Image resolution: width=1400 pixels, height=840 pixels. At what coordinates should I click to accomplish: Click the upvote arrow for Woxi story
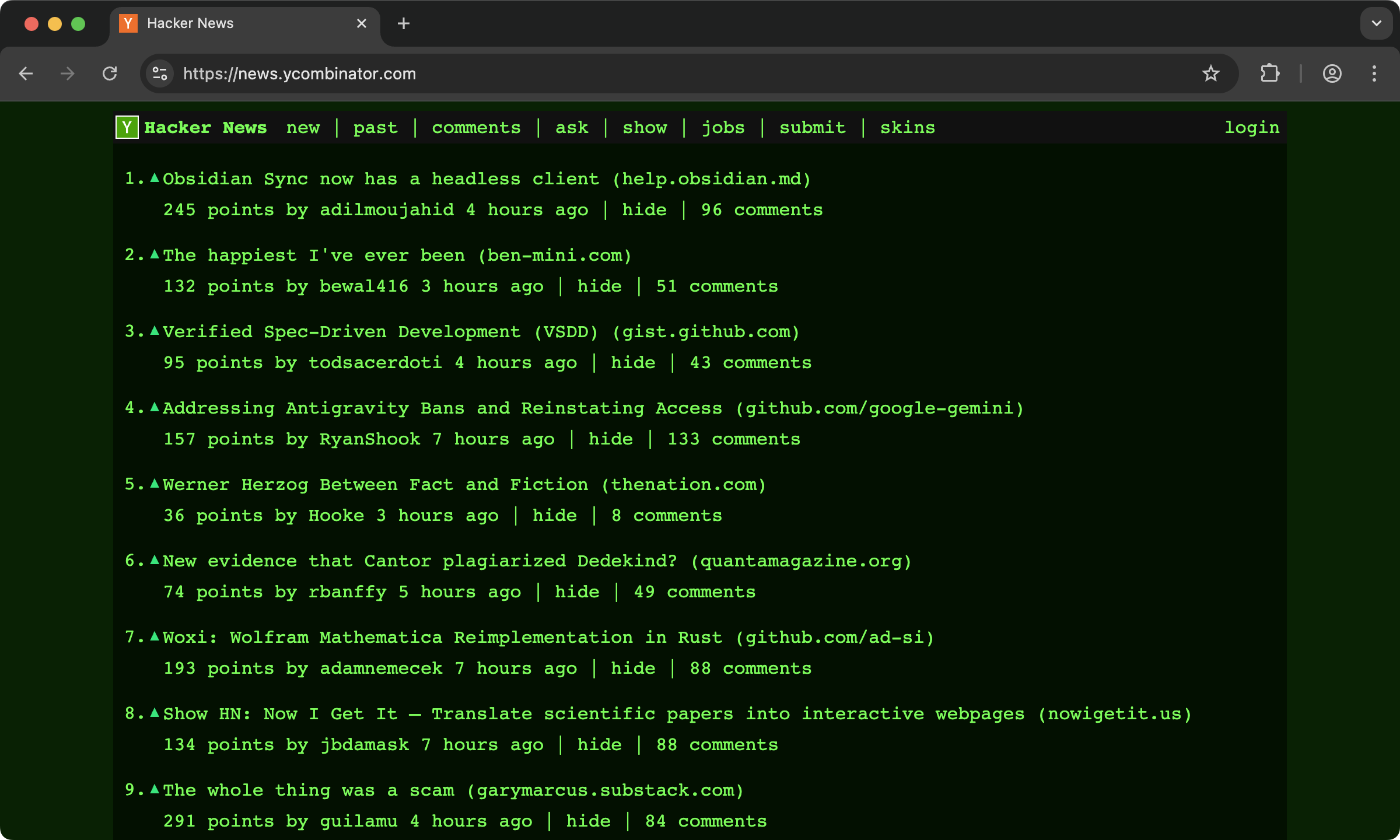[155, 636]
